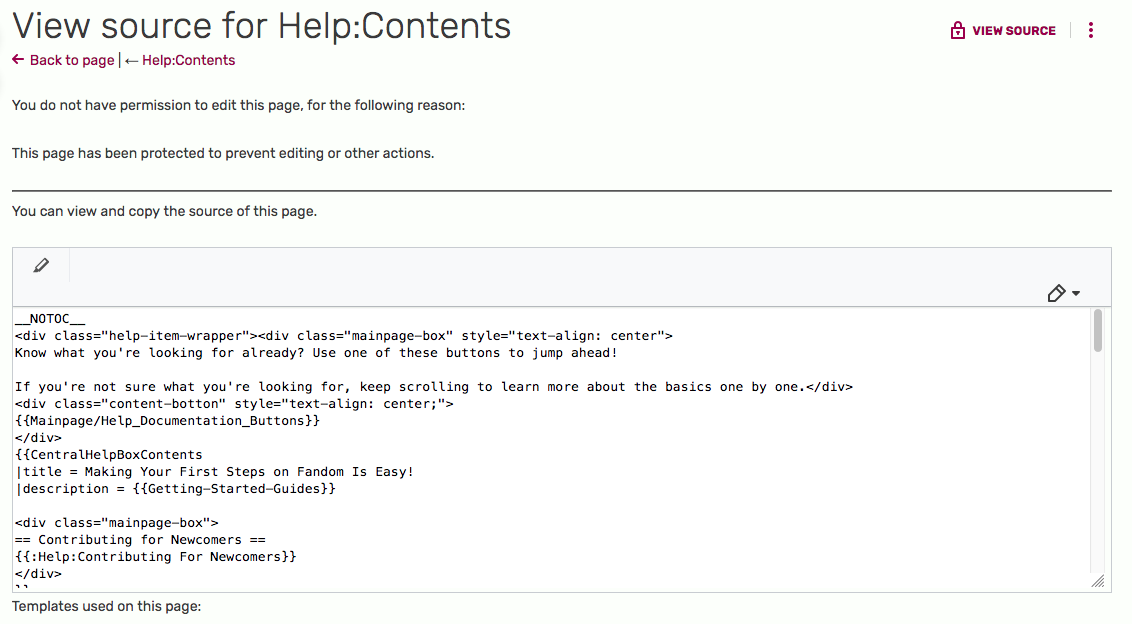Click the lock icon VIEW SOURCE button
Viewport: 1132px width, 624px height.
pos(1003,31)
